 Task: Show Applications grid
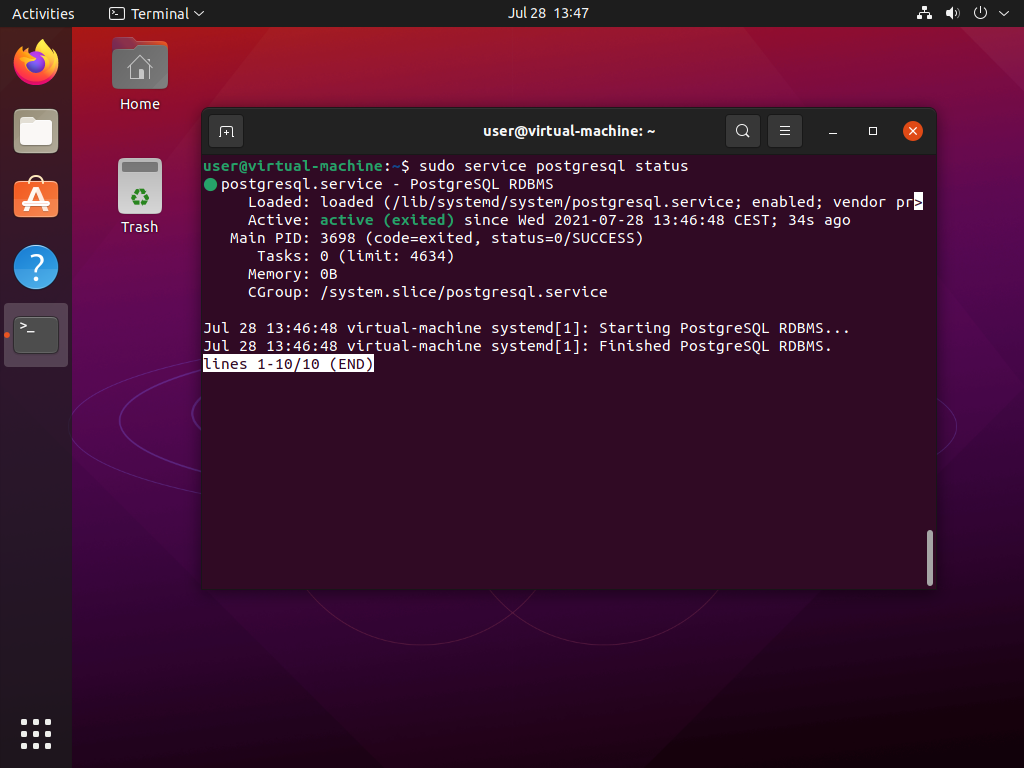[36, 733]
